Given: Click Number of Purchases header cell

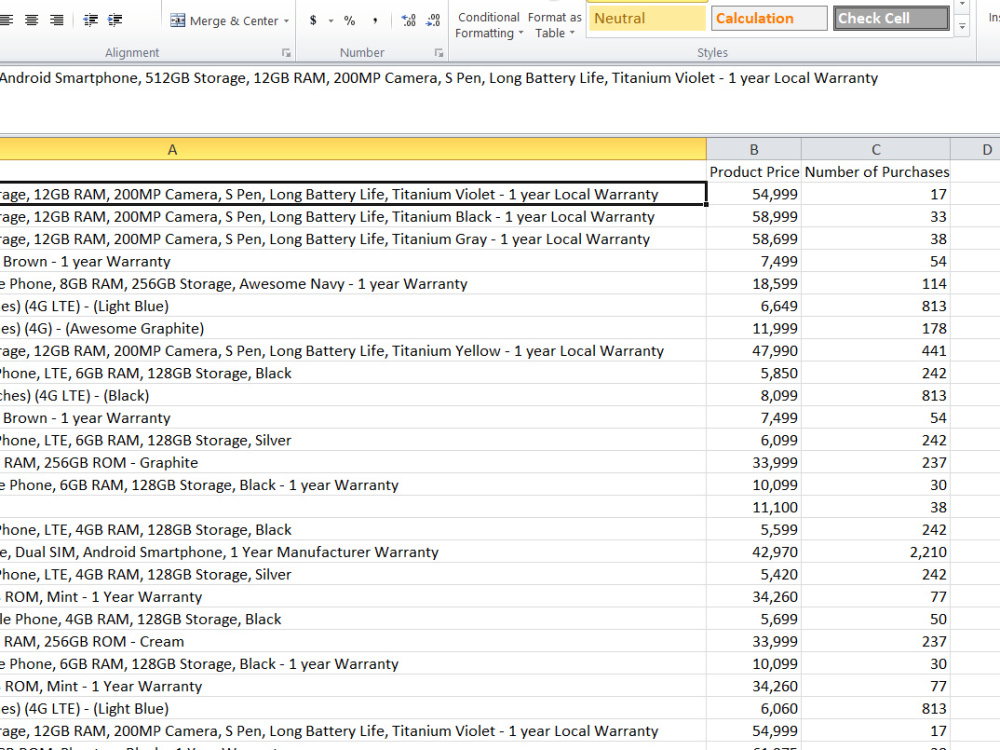Looking at the screenshot, I should click(x=876, y=172).
